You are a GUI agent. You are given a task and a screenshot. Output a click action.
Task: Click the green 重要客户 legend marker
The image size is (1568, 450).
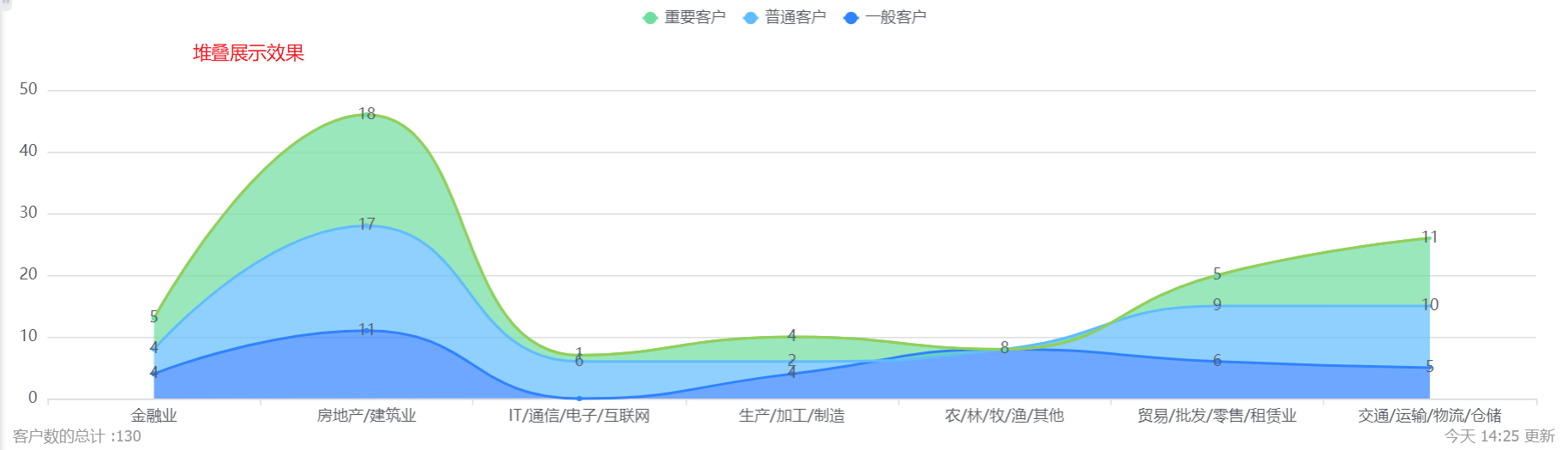[650, 17]
